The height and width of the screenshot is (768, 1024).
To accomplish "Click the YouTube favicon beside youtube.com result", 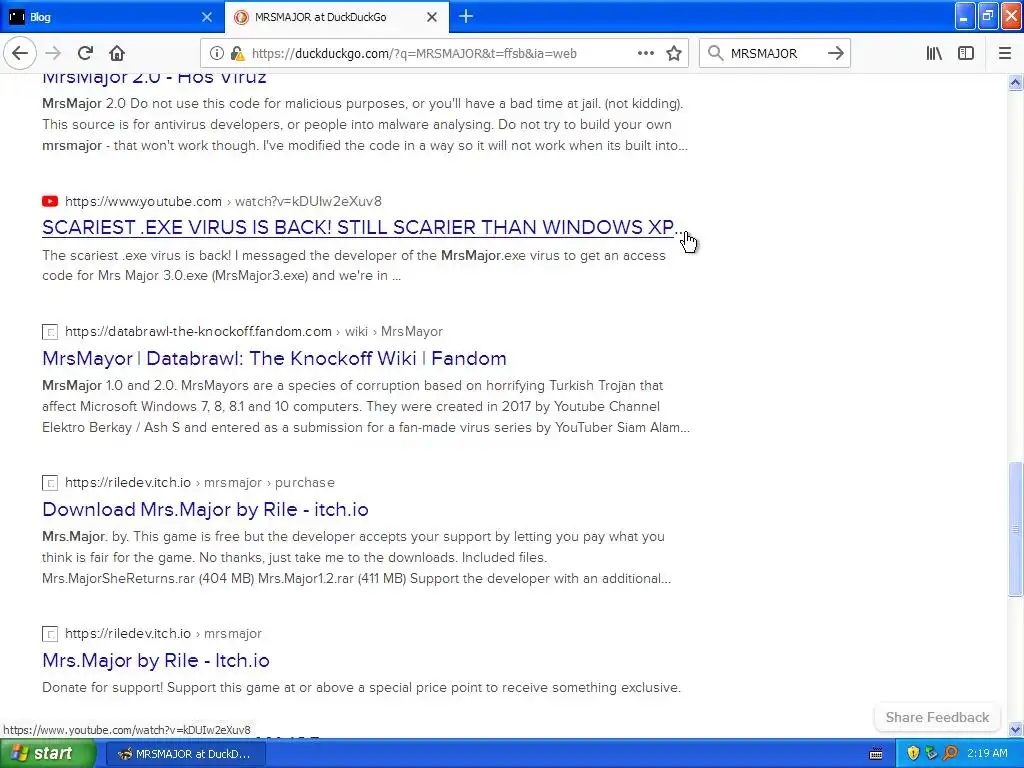I will point(50,201).
